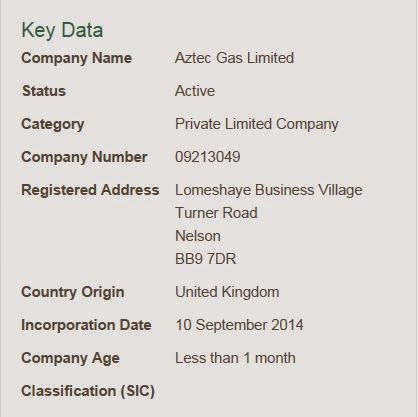Click the Incorporation Date label
Image resolution: width=418 pixels, height=417 pixels.
tap(86, 325)
